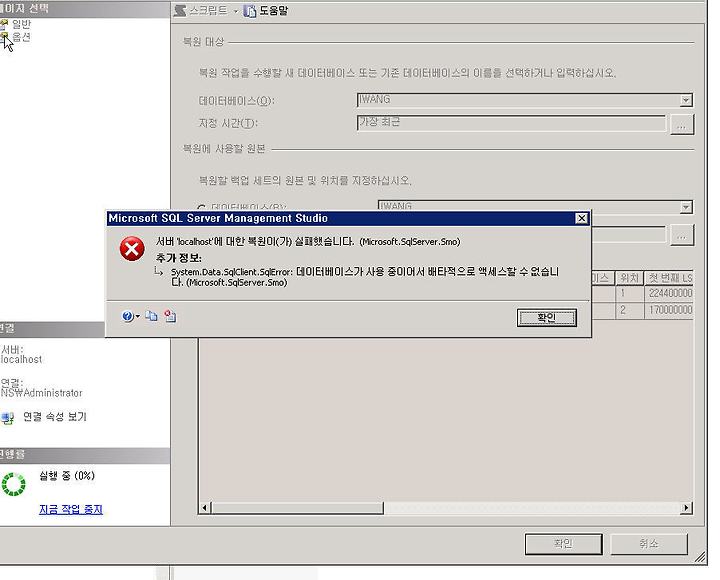Open help options icon in error dialog
720x580 pixels.
coord(128,316)
